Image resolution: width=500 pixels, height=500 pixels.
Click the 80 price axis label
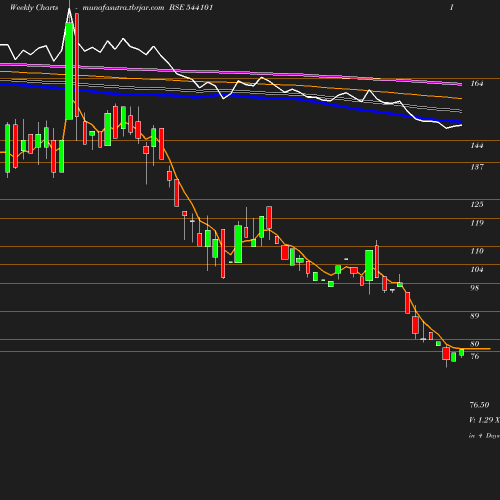coord(475,344)
